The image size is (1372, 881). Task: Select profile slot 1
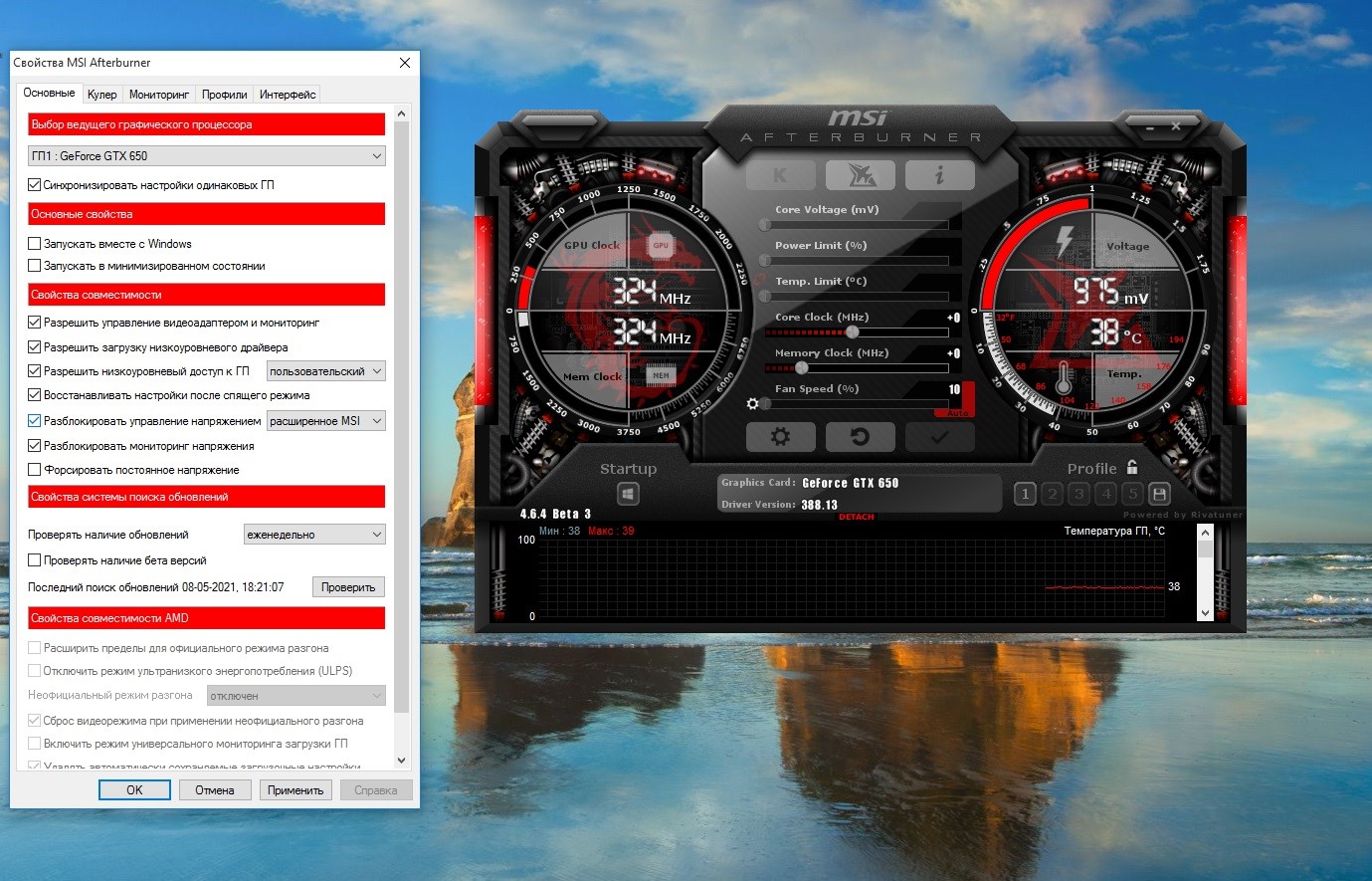(1026, 494)
